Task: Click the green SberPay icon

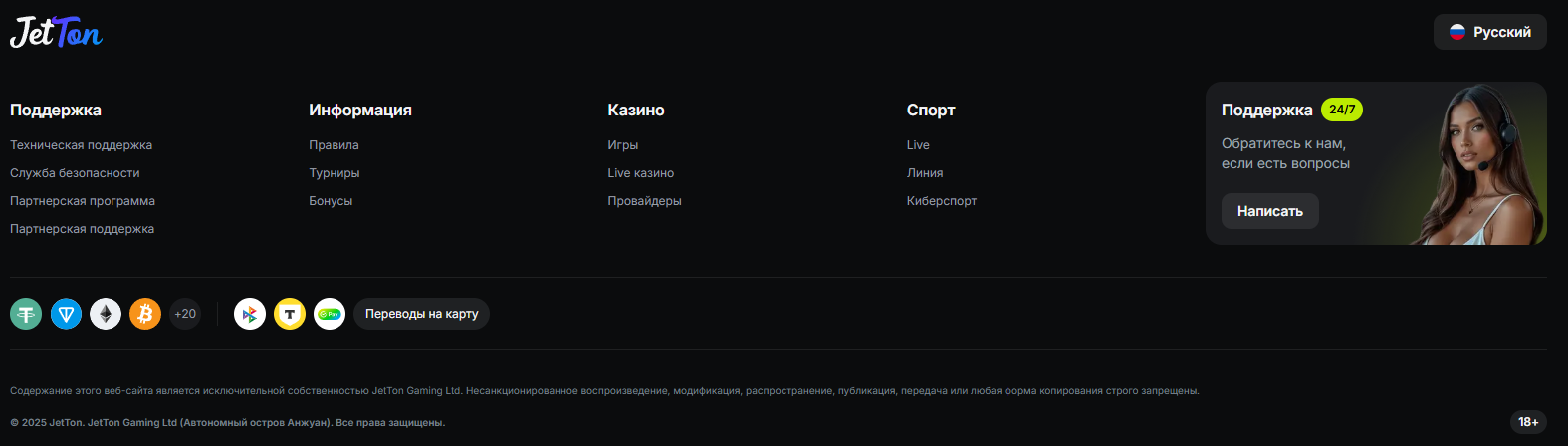Action: tap(330, 314)
